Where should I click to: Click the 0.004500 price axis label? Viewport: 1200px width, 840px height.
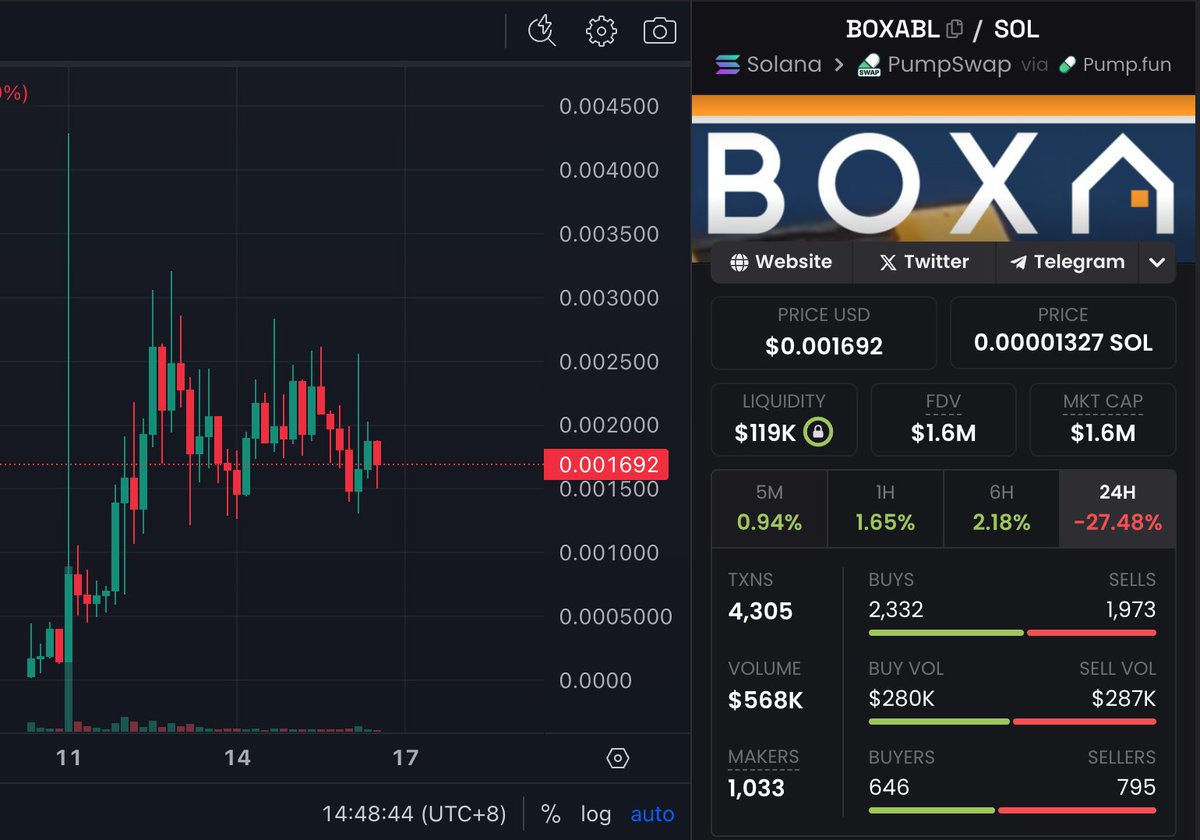pyautogui.click(x=609, y=106)
